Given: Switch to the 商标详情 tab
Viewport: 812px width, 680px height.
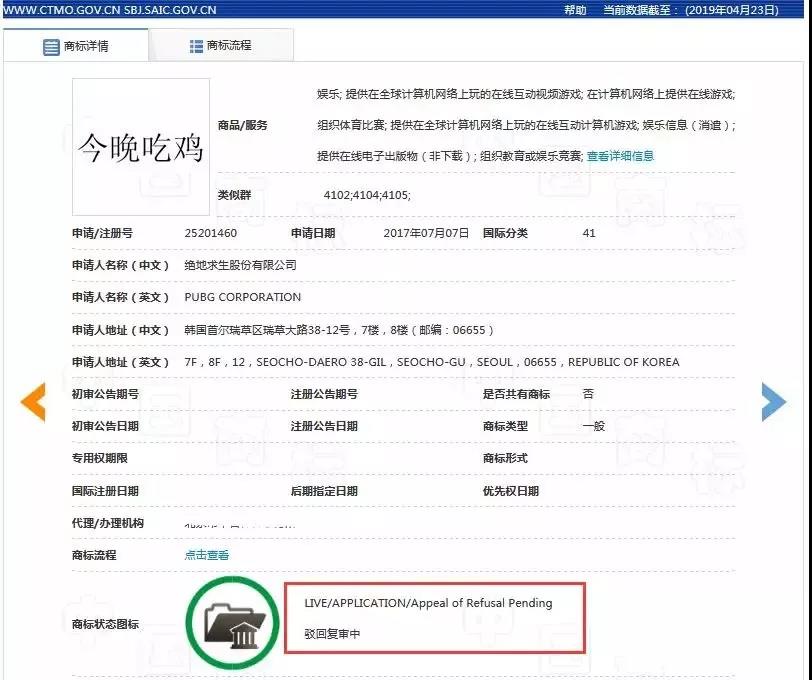Looking at the screenshot, I should click(76, 46).
